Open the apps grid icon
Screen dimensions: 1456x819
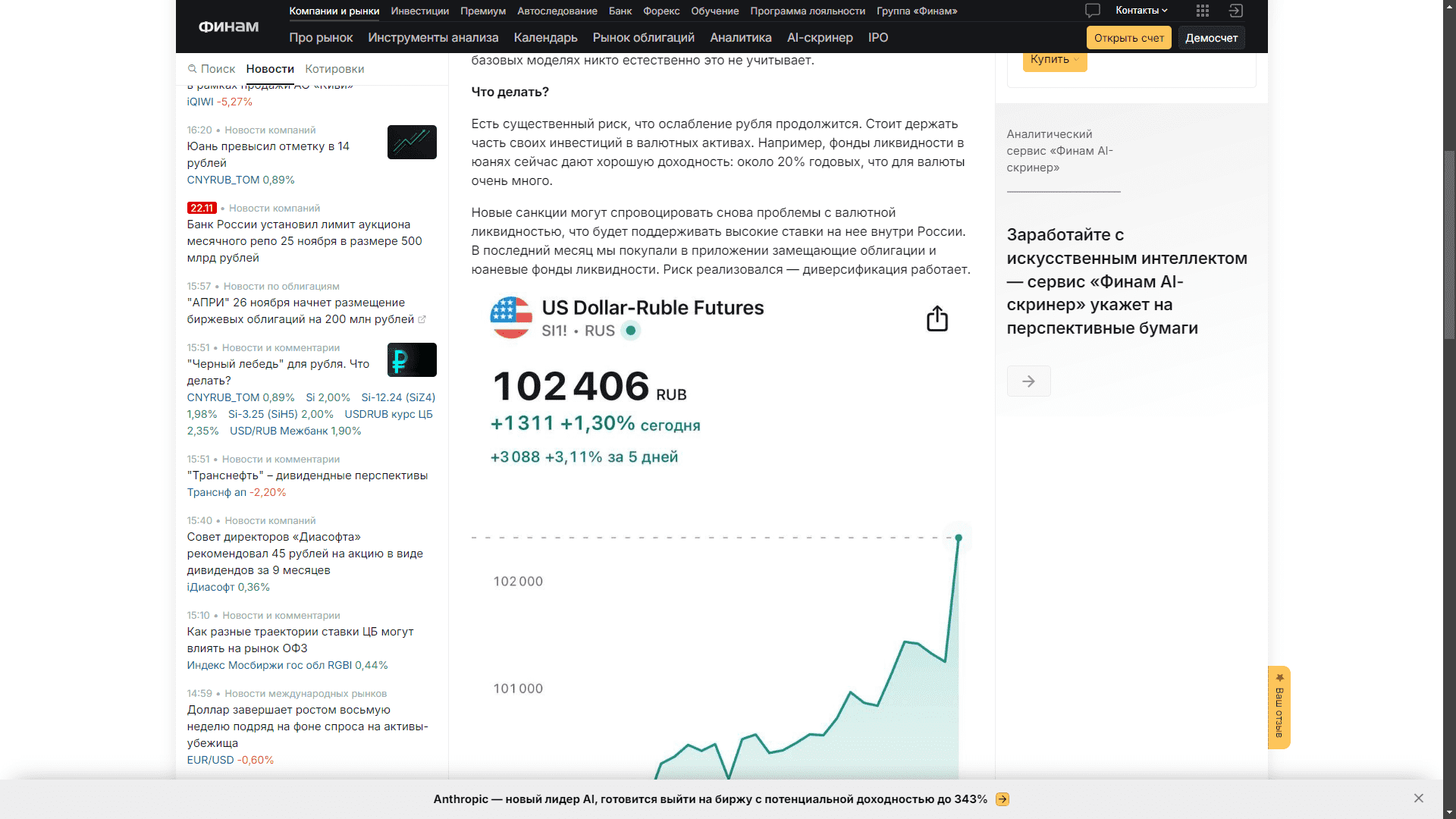coord(1203,11)
